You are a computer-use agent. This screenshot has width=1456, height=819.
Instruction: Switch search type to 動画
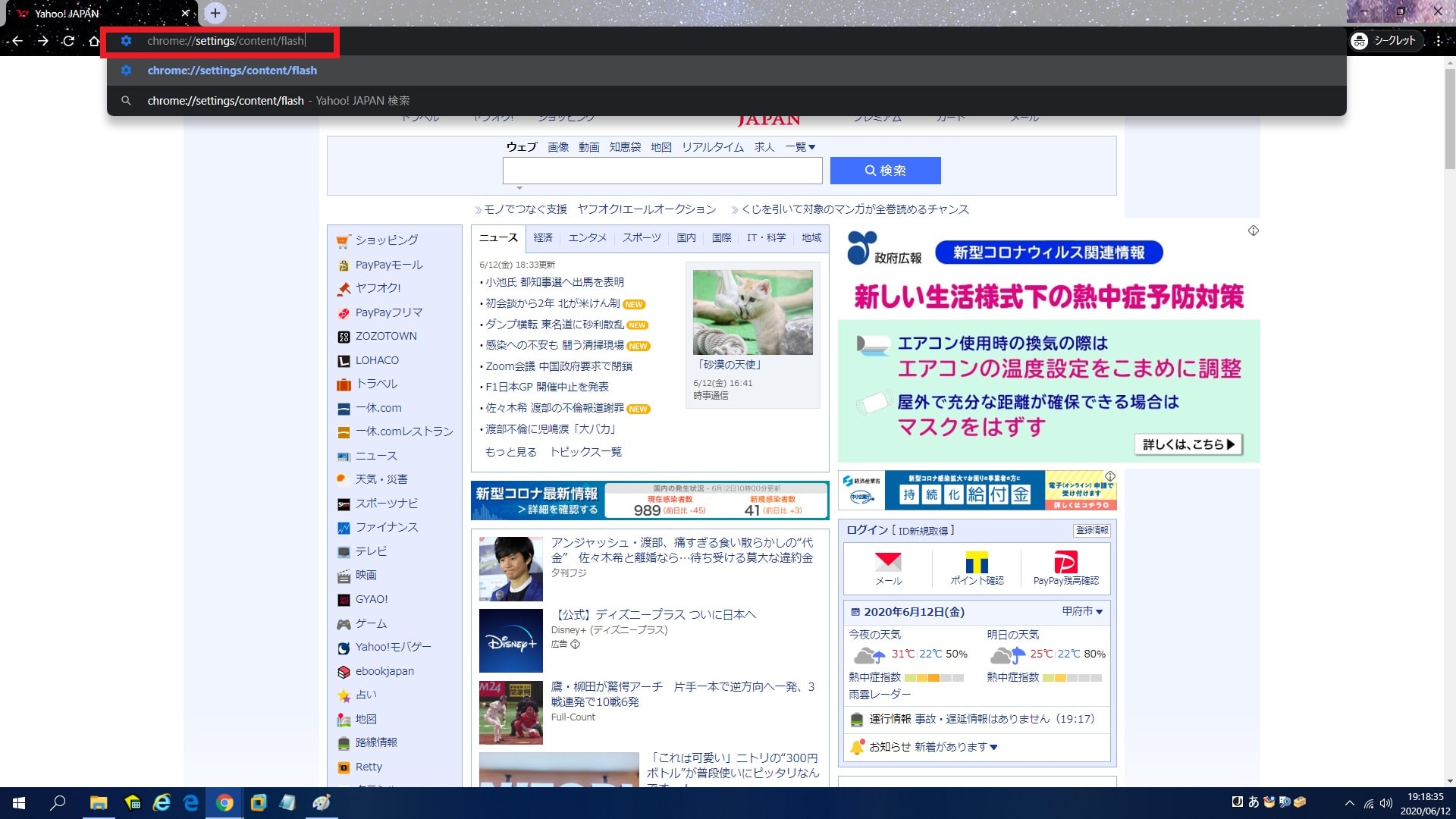pos(589,147)
